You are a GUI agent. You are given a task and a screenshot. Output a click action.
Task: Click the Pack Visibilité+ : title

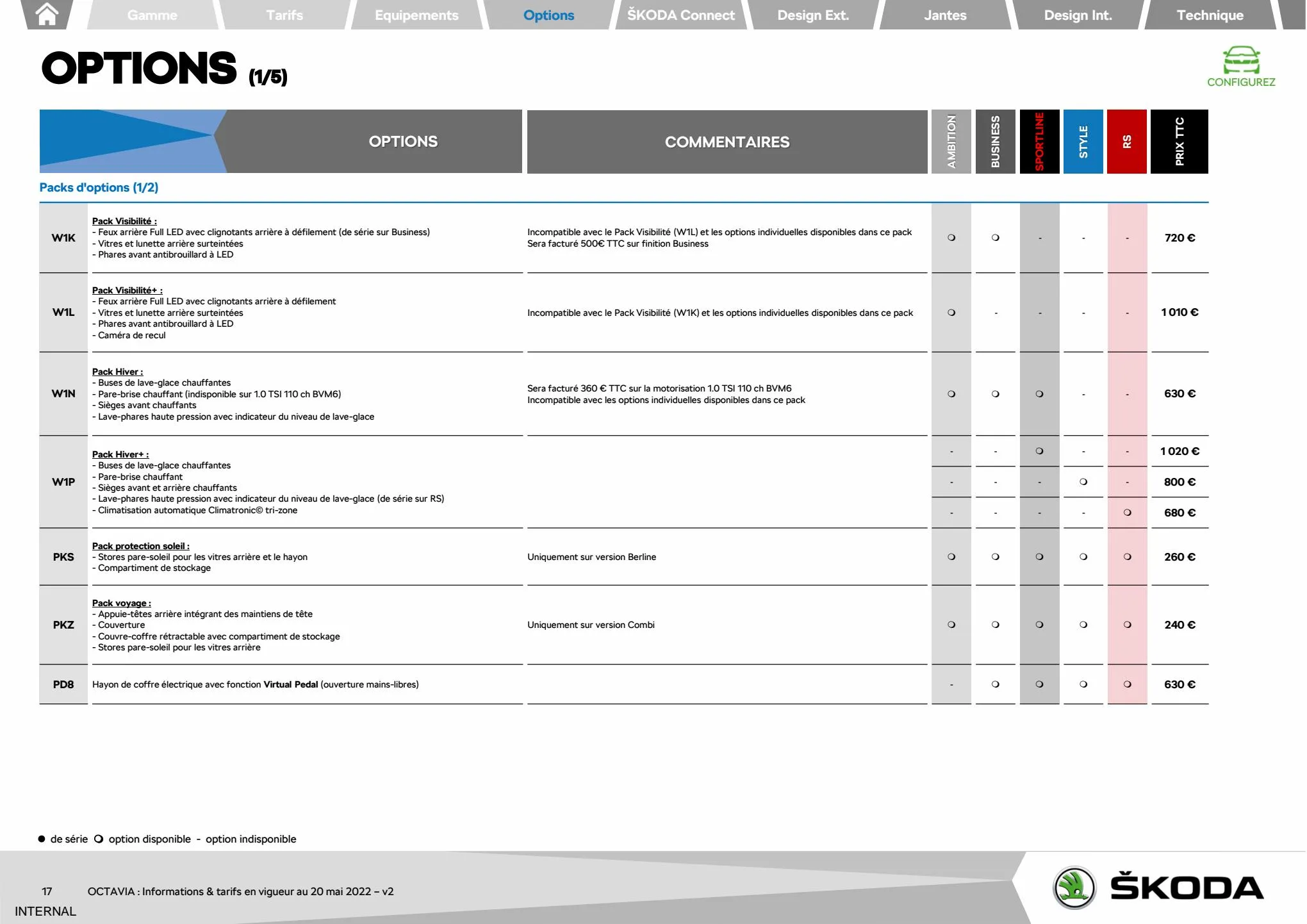pos(127,290)
